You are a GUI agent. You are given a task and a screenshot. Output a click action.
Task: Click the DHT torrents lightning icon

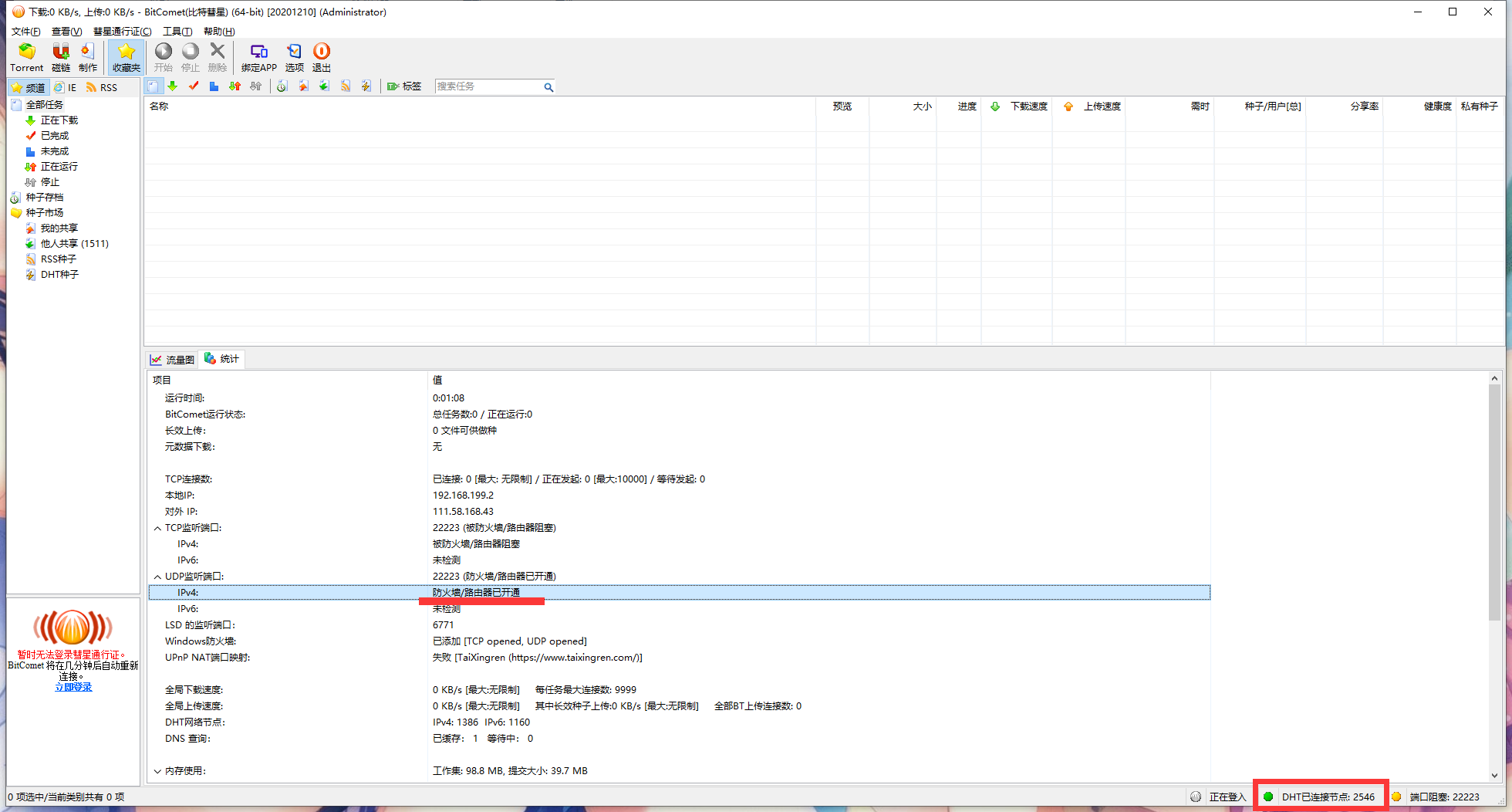click(366, 86)
